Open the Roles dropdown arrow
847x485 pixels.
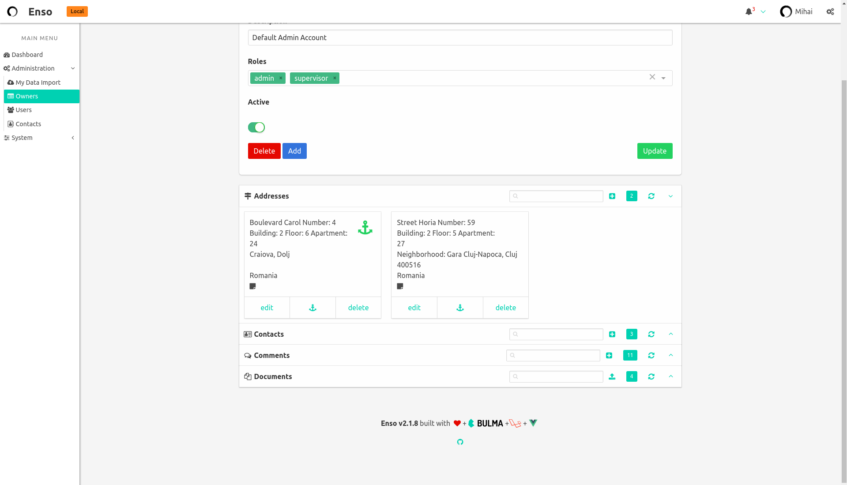pyautogui.click(x=663, y=78)
